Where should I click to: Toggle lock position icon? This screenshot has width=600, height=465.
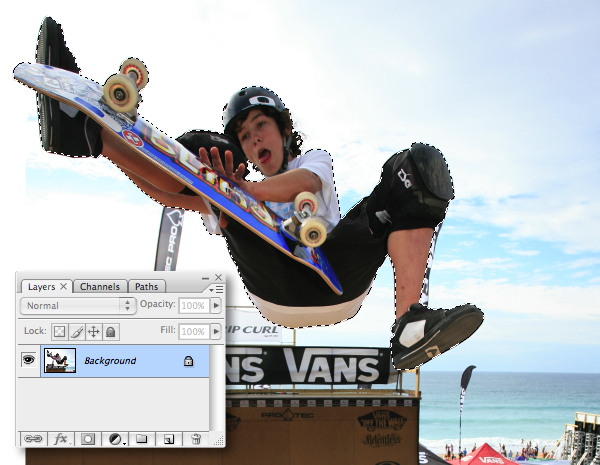pyautogui.click(x=93, y=331)
